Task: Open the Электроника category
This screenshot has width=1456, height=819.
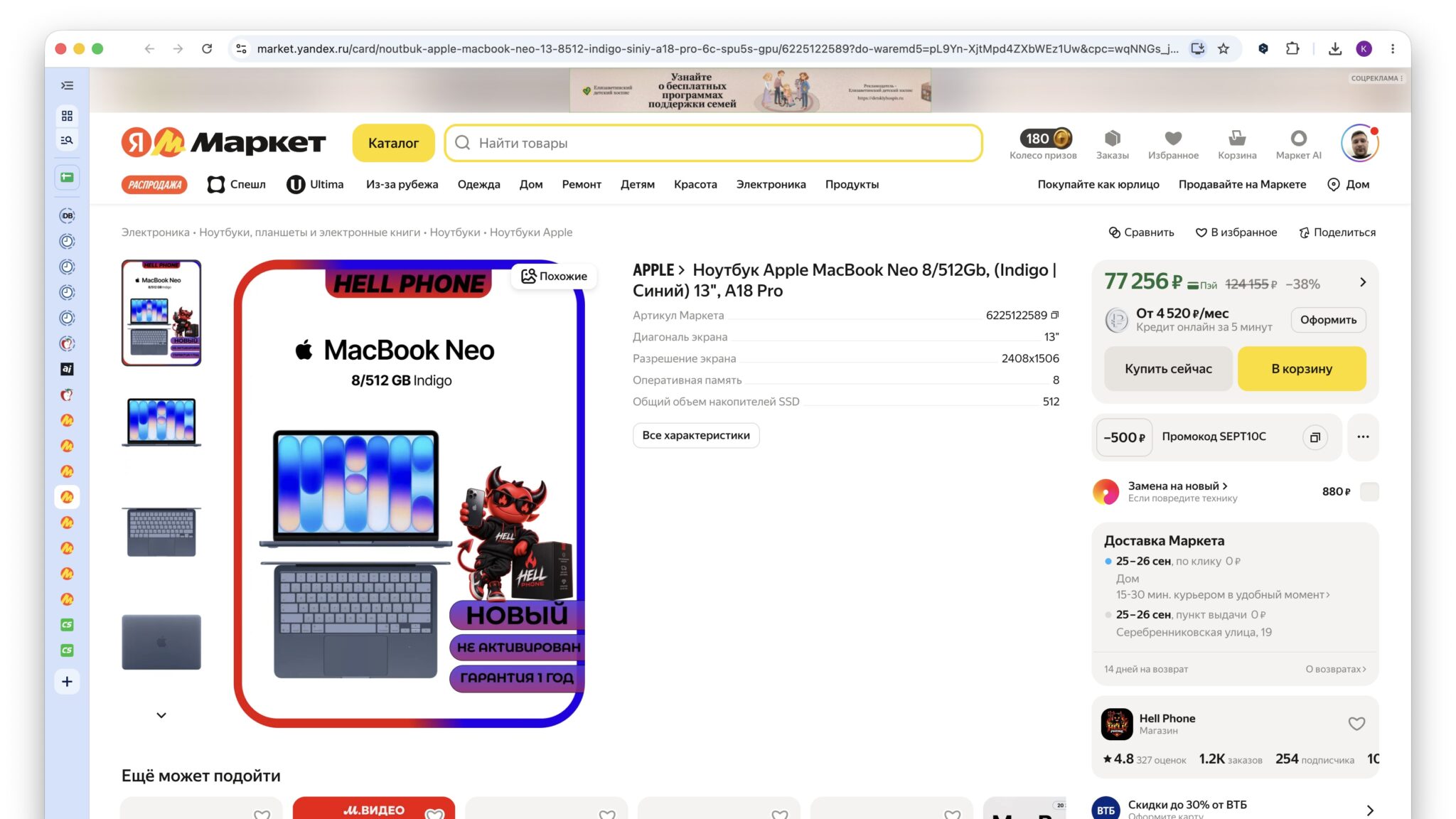Action: pos(771,184)
